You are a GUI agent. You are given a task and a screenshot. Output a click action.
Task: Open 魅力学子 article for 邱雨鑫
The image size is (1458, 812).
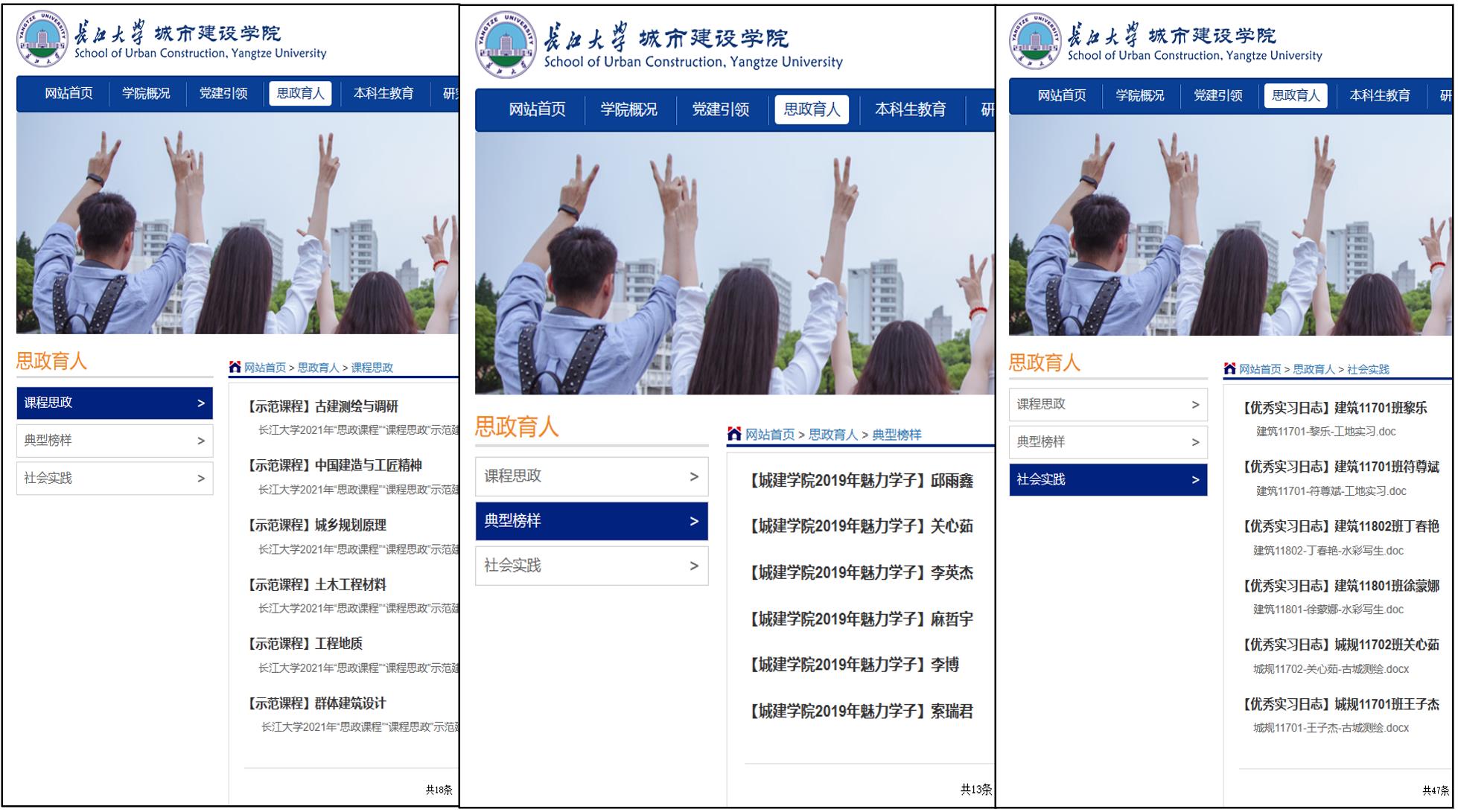click(862, 481)
